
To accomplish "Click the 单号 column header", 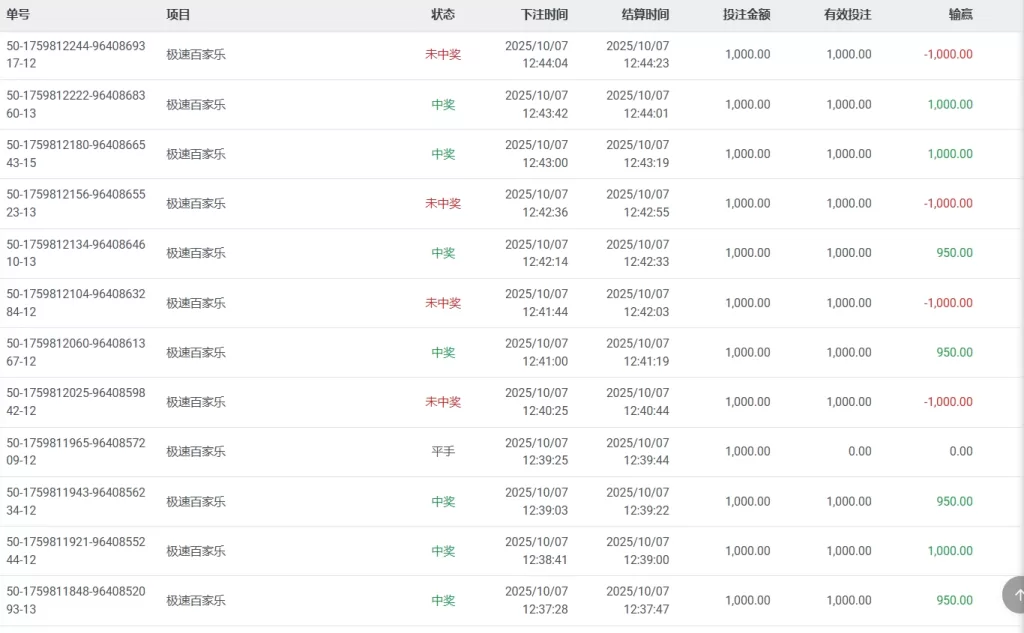I will pos(18,15).
